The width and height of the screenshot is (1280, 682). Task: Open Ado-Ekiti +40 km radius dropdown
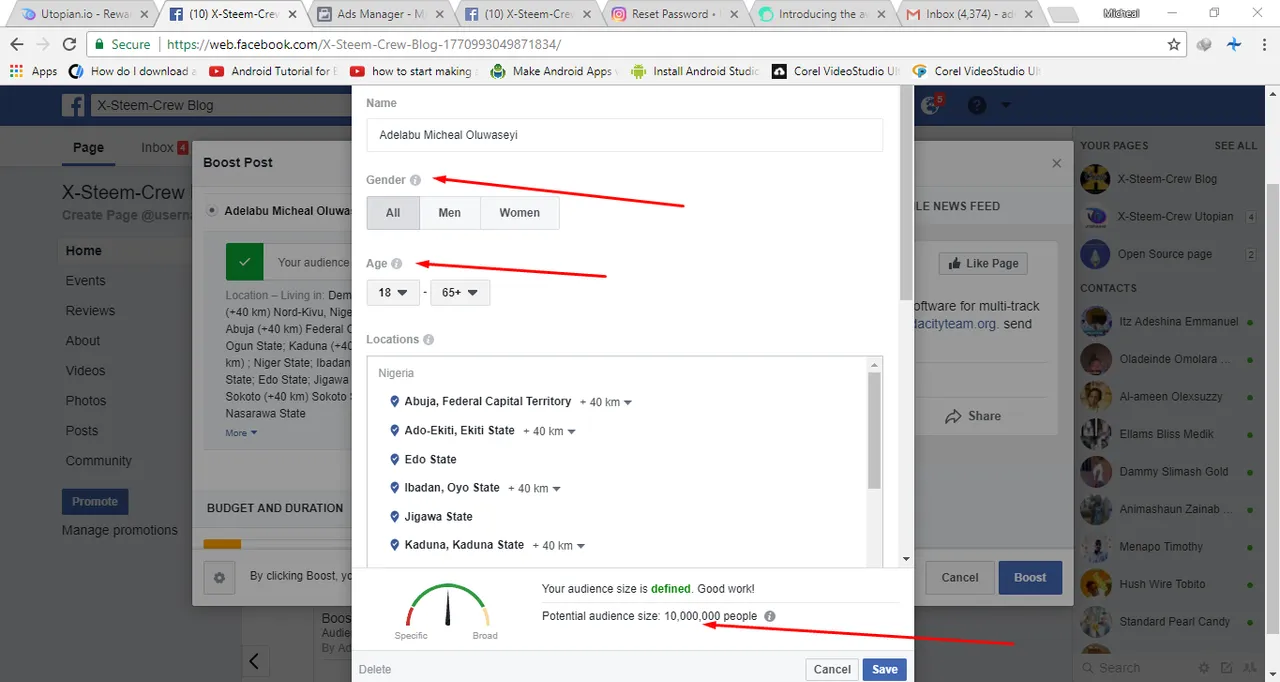click(550, 431)
